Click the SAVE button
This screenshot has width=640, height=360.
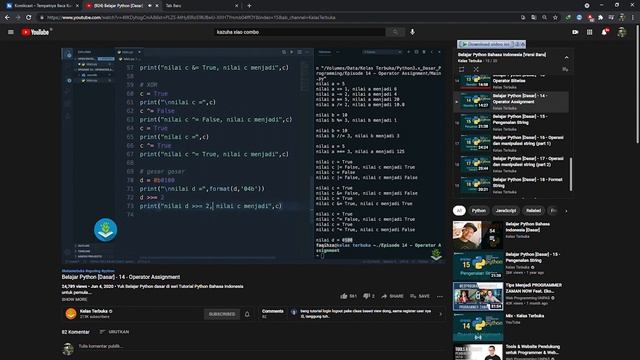[420, 296]
